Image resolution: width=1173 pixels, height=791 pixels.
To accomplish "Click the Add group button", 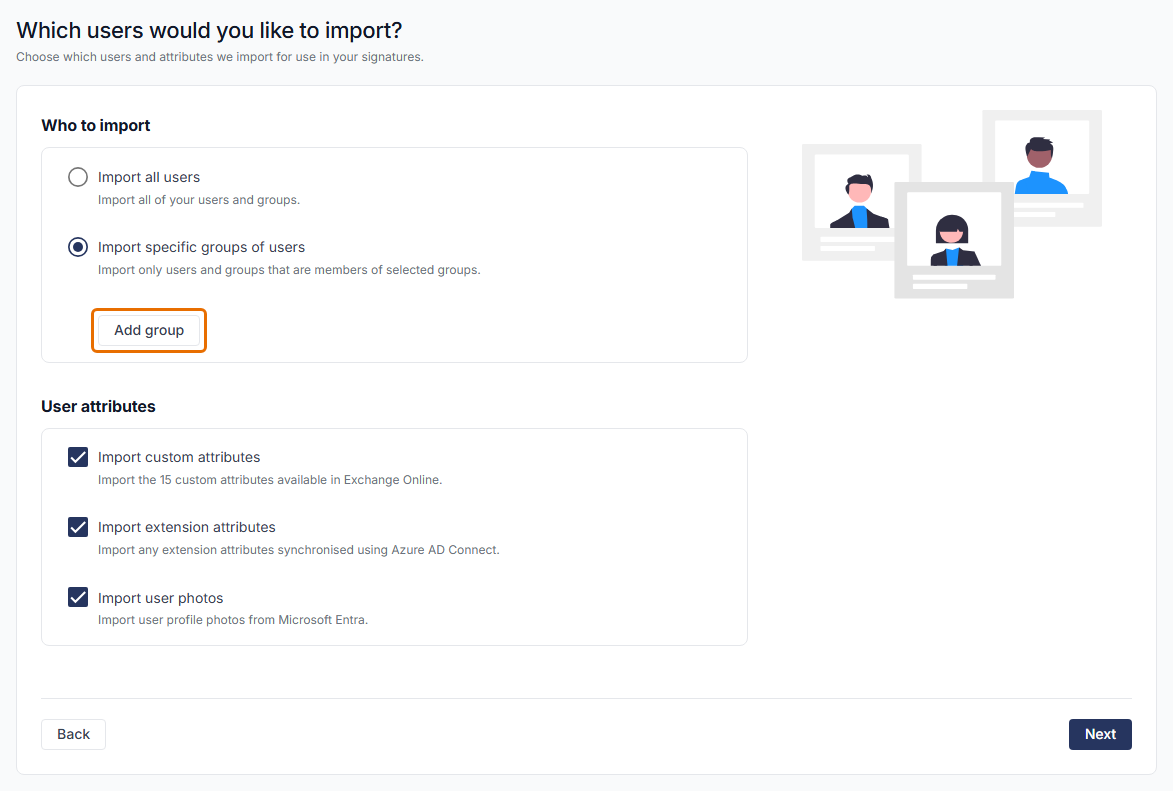I will coord(149,330).
